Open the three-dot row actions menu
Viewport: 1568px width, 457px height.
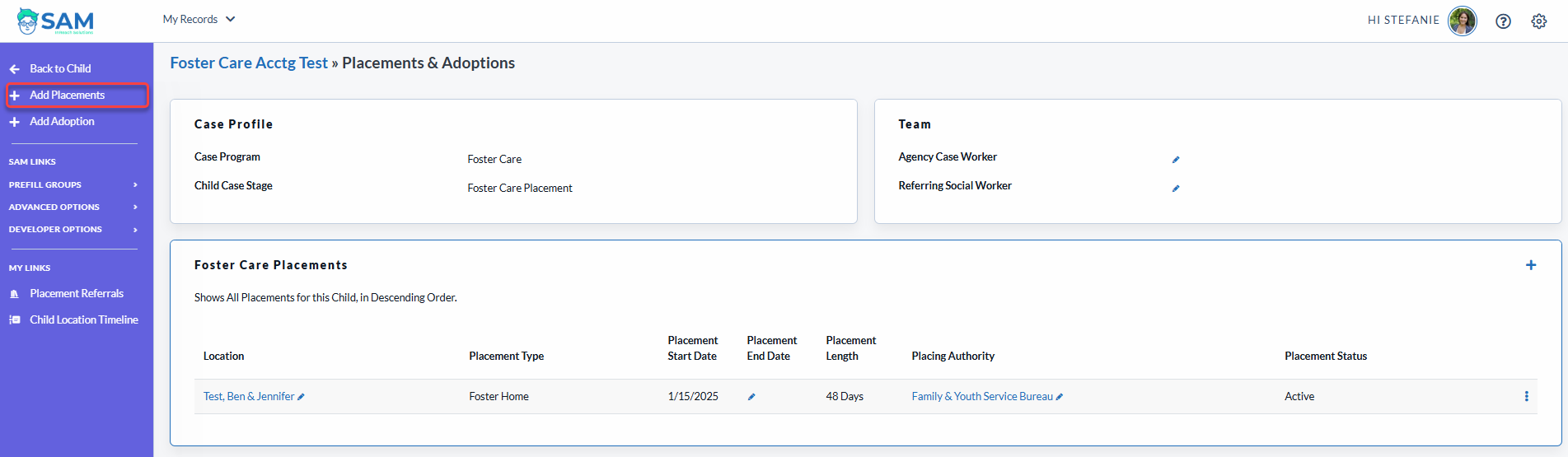[1526, 396]
